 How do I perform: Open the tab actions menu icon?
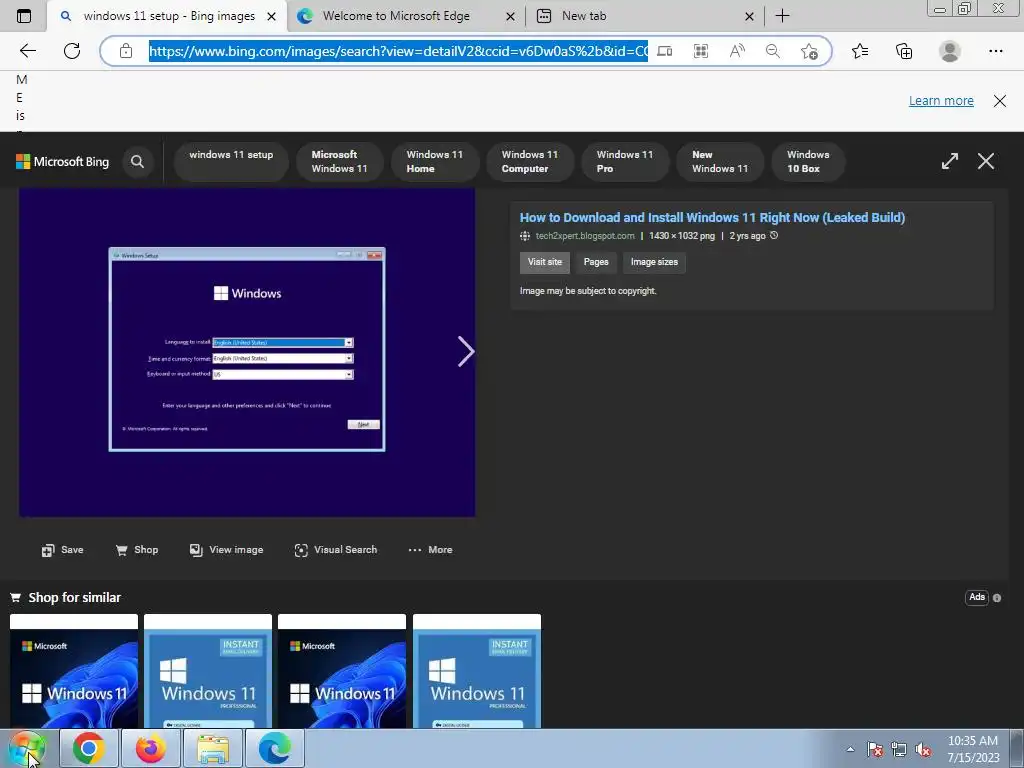pyautogui.click(x=24, y=16)
